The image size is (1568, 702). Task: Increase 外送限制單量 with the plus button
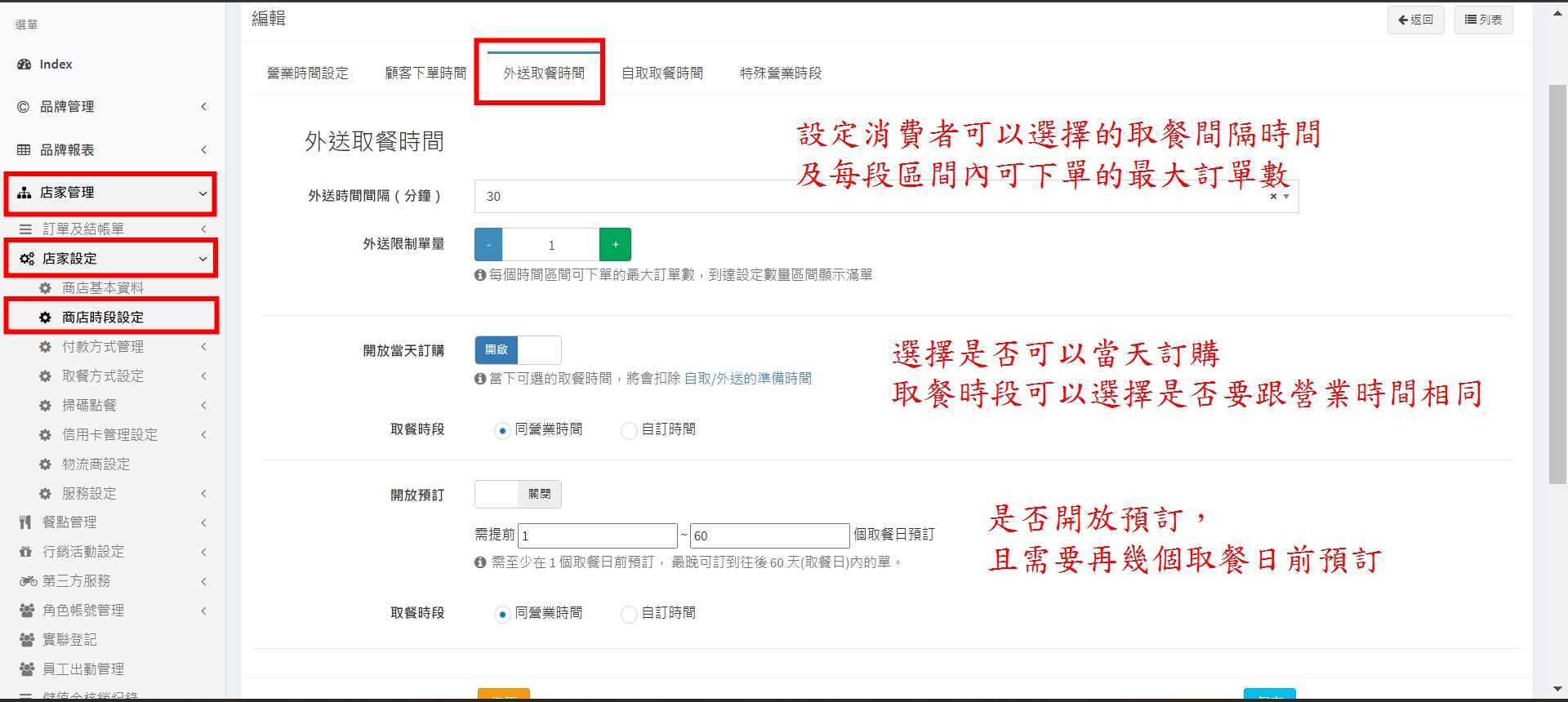click(x=615, y=245)
